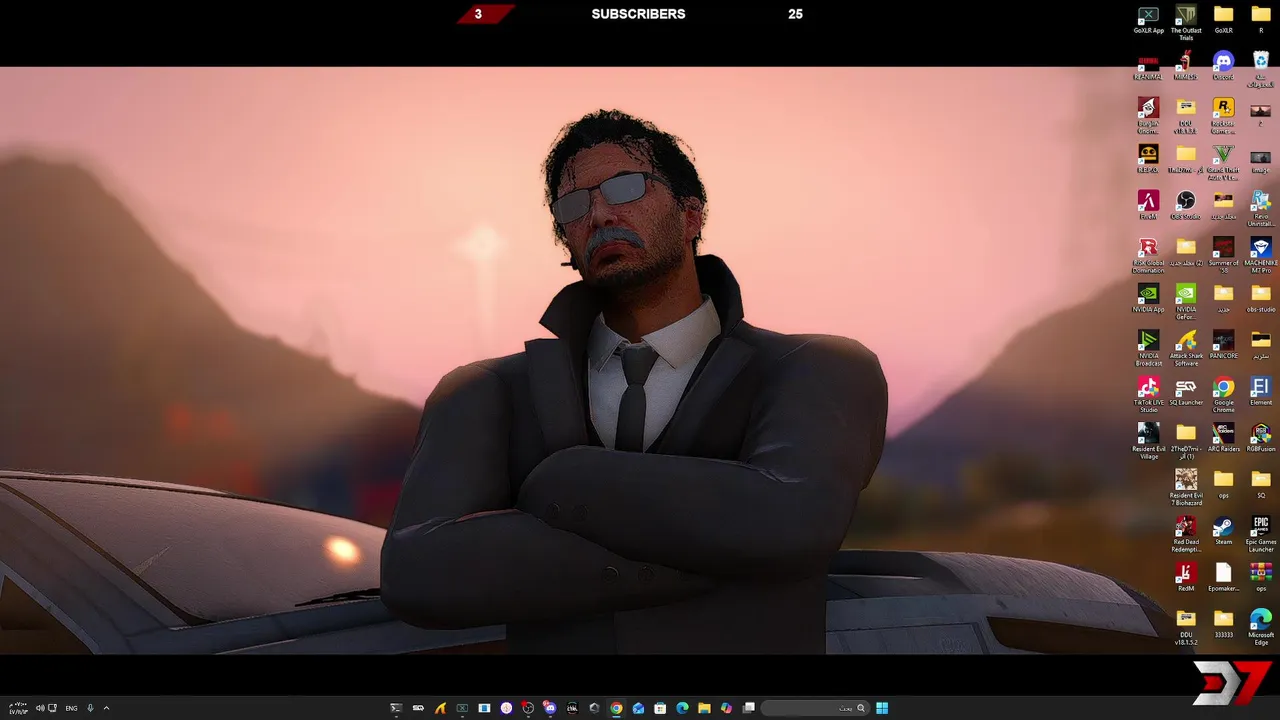Viewport: 1280px width, 720px height.
Task: Open the RGBFusion shortcut
Action: pyautogui.click(x=1260, y=438)
